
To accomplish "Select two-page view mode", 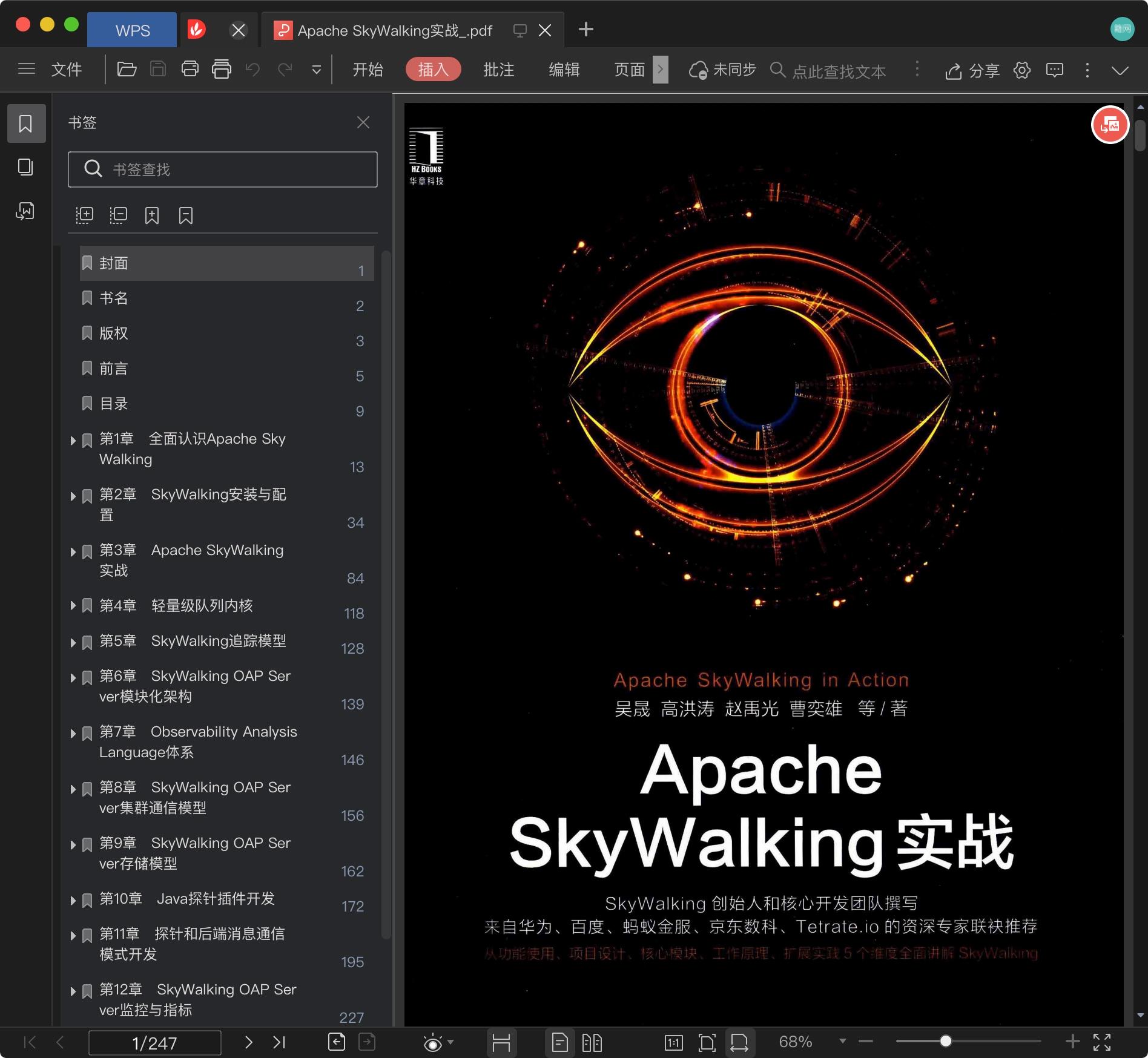I will (x=592, y=1042).
